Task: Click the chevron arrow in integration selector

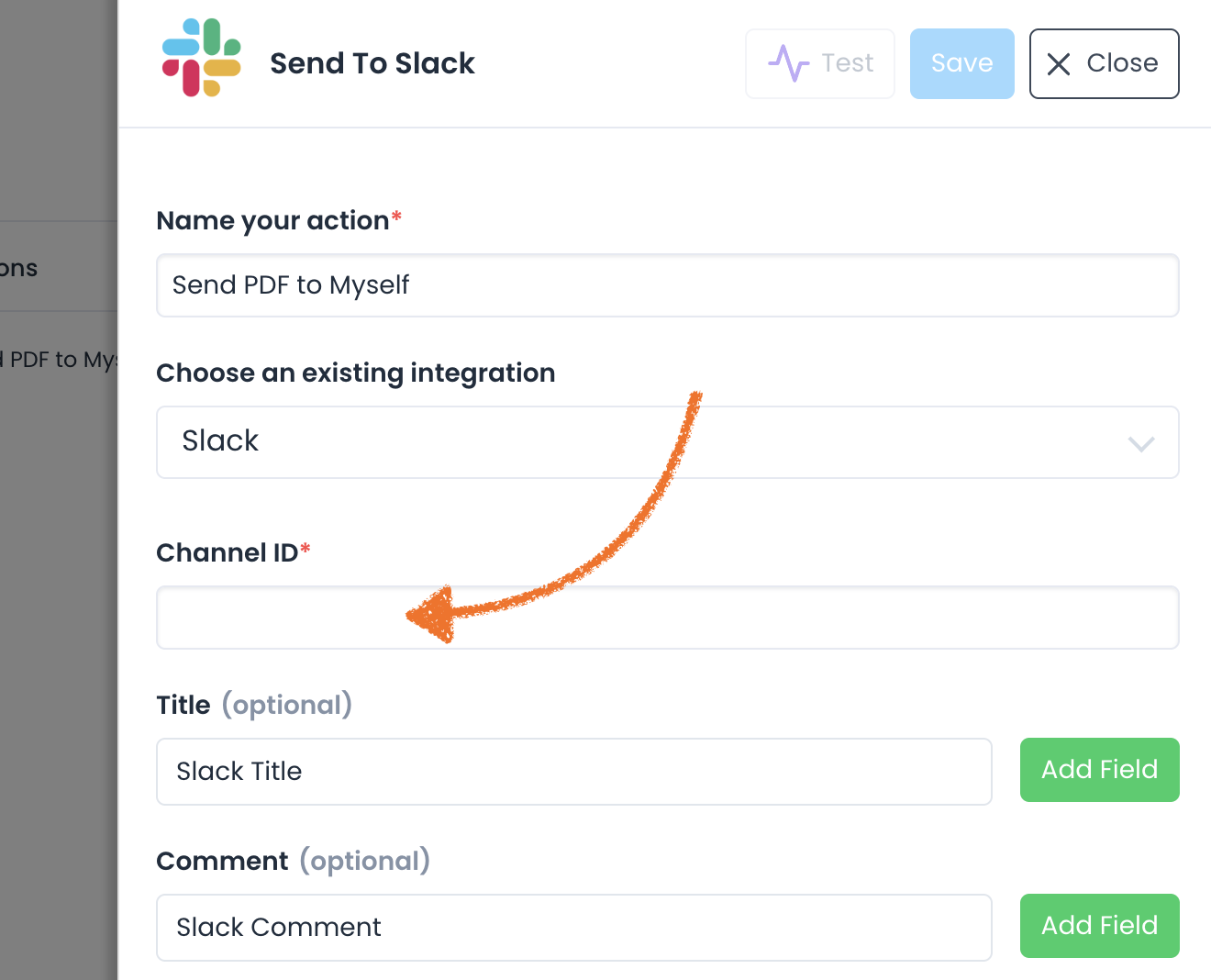Action: (x=1140, y=444)
